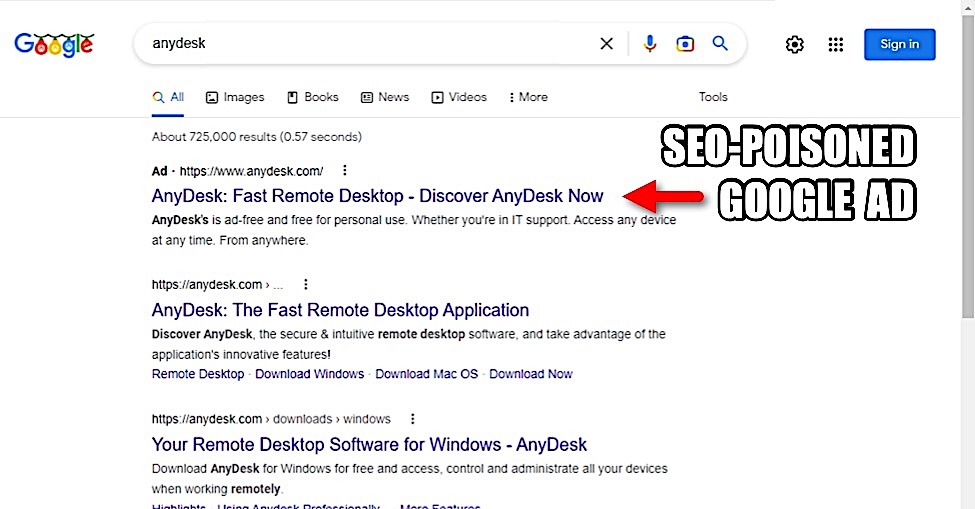Image resolution: width=975 pixels, height=509 pixels.
Task: Switch to the Images tab
Action: click(x=235, y=97)
